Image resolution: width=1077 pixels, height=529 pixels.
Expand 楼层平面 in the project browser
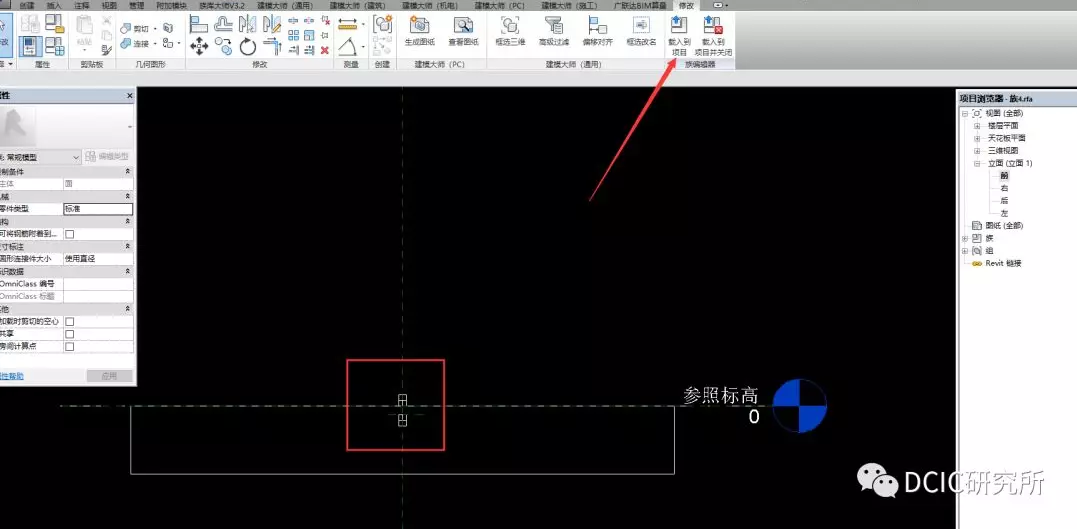(x=977, y=126)
